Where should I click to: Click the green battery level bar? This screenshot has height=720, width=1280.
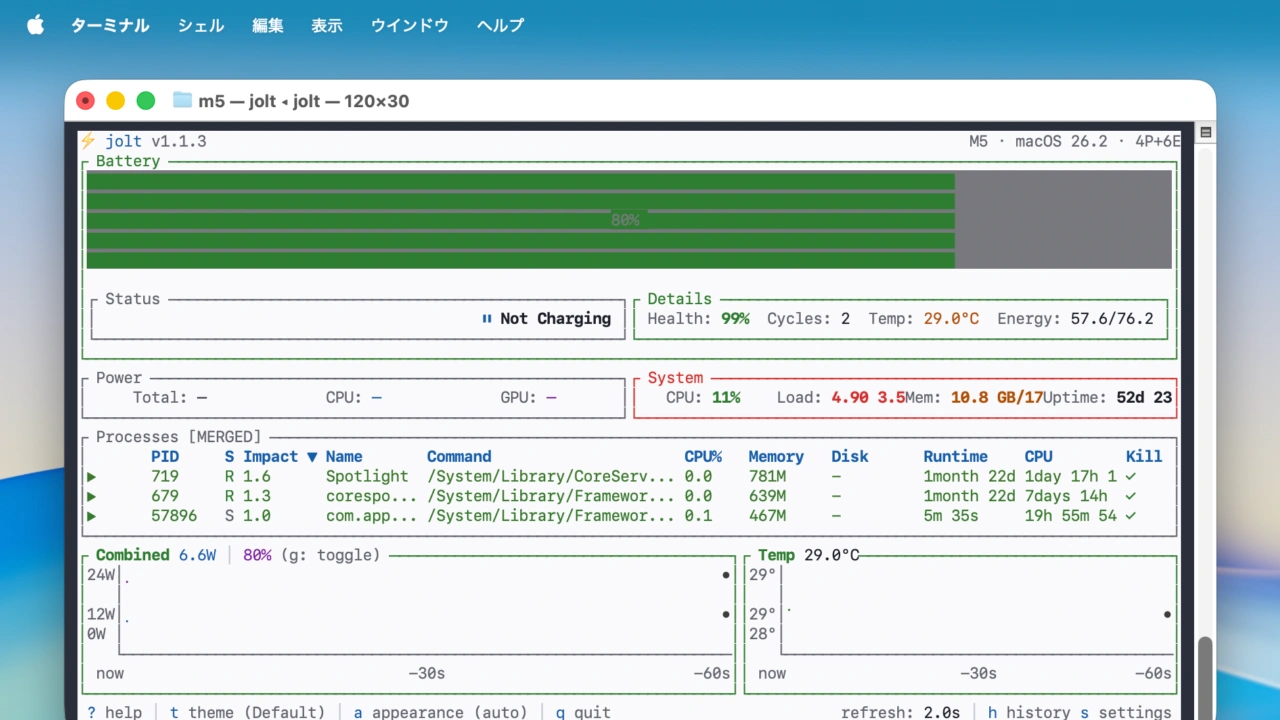[x=520, y=219]
